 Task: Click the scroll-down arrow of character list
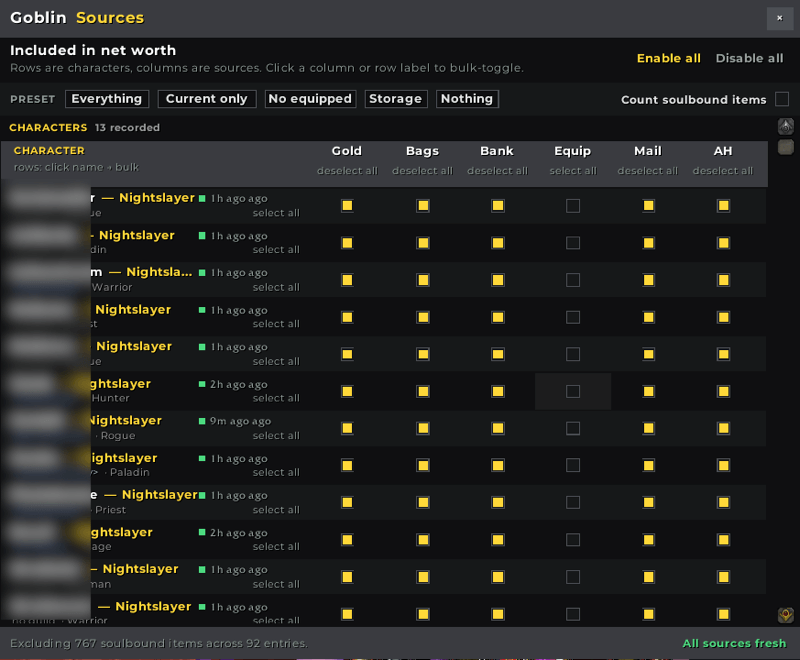pos(785,615)
